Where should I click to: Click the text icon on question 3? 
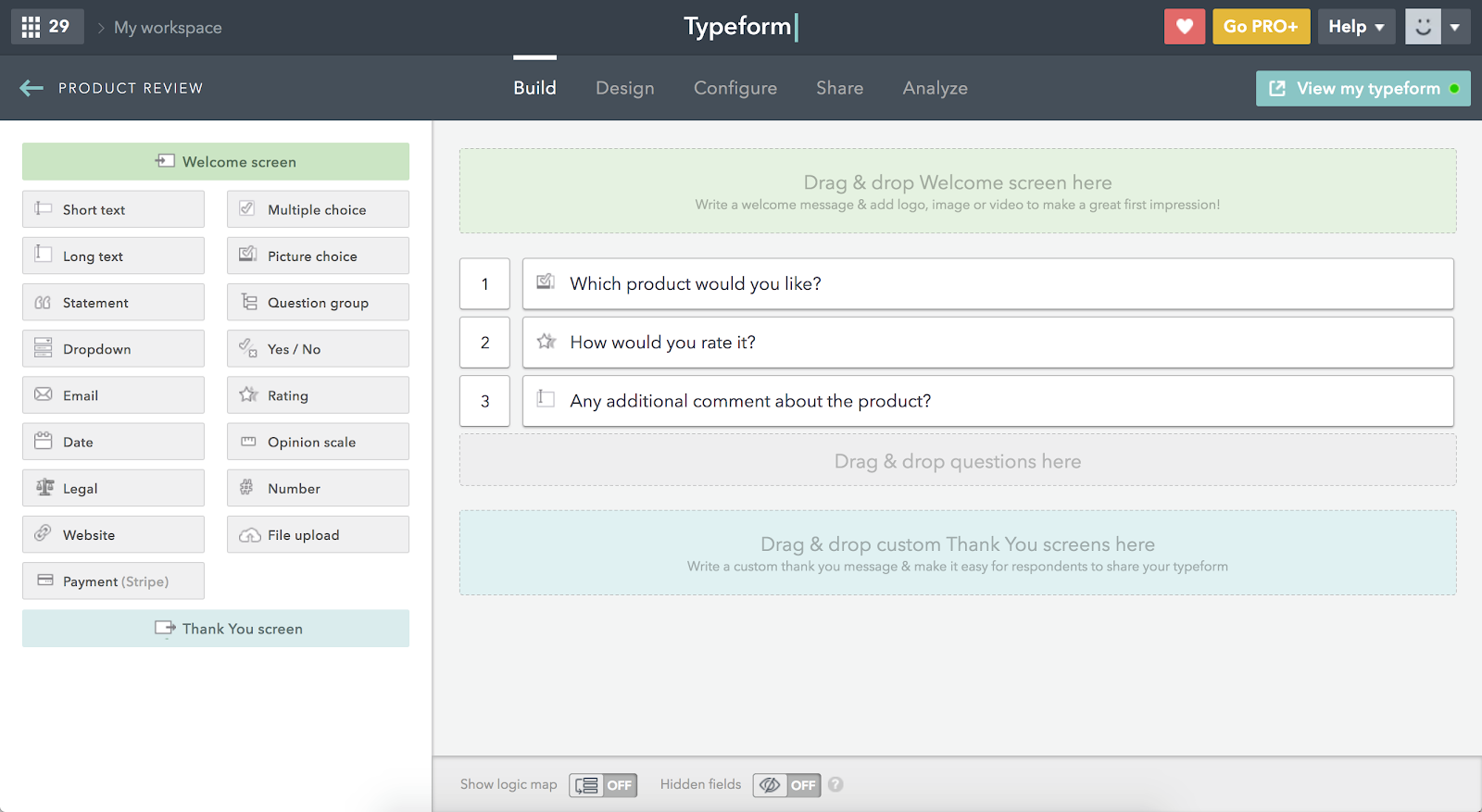click(x=546, y=399)
